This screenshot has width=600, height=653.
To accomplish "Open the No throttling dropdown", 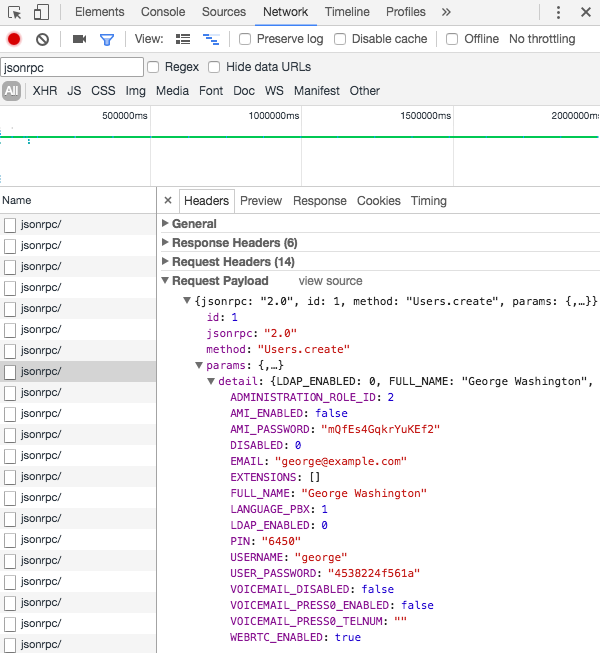I will 542,39.
